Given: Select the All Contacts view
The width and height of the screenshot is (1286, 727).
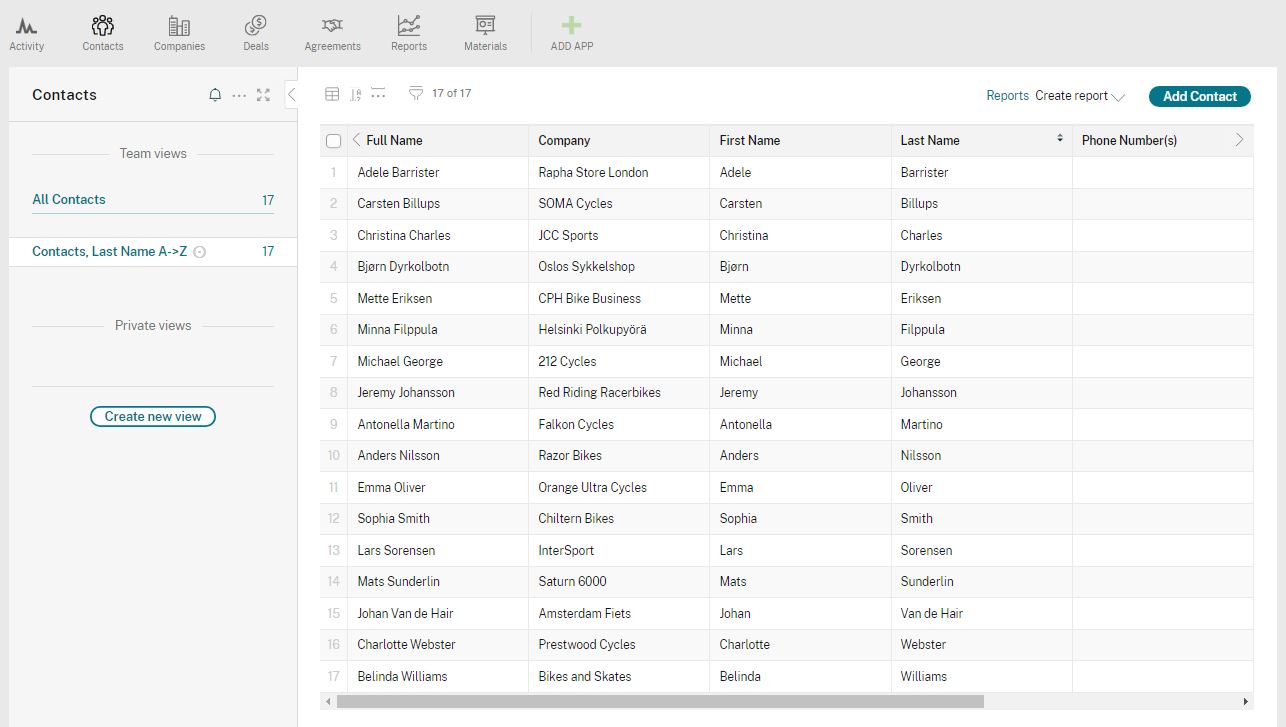Looking at the screenshot, I should tap(69, 200).
